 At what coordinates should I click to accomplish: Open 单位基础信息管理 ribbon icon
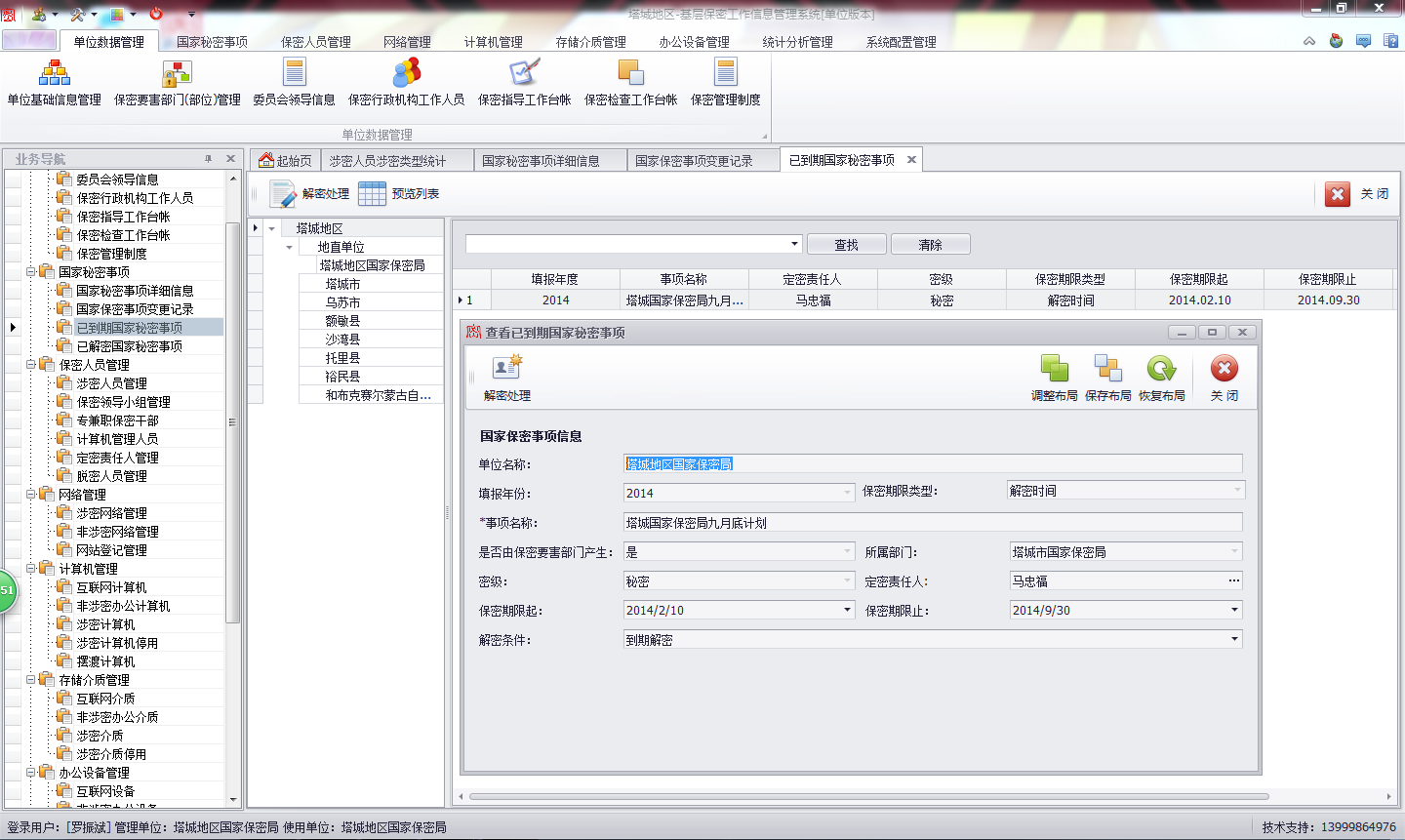pos(55,73)
